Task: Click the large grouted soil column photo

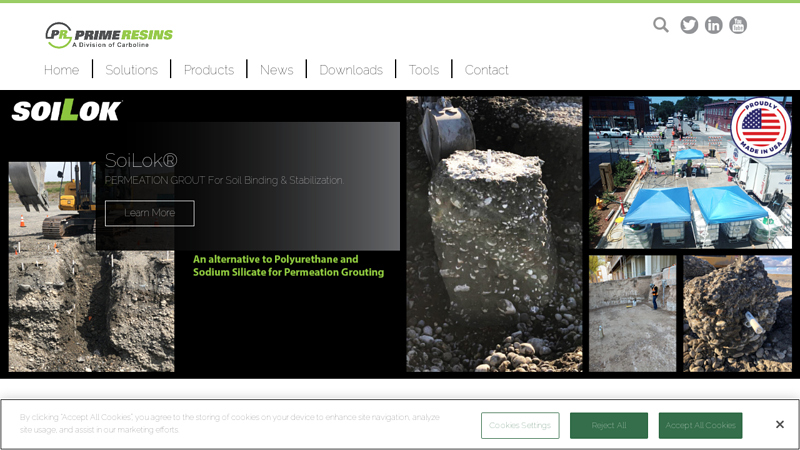Action: (494, 234)
